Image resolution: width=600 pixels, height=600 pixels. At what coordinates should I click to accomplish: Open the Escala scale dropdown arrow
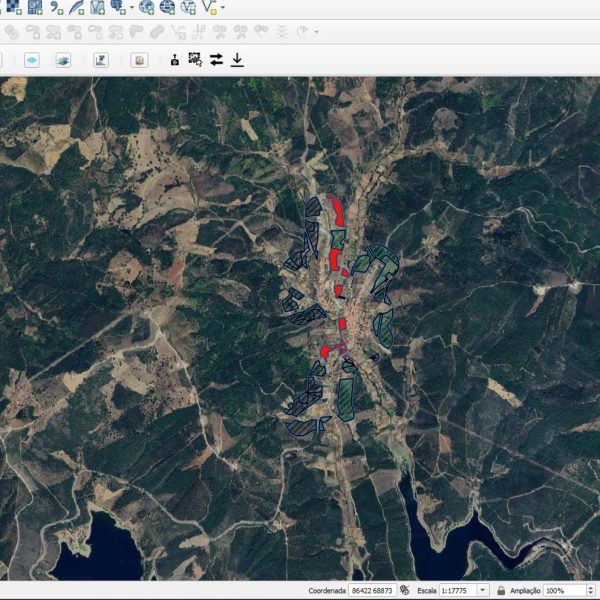coord(483,590)
